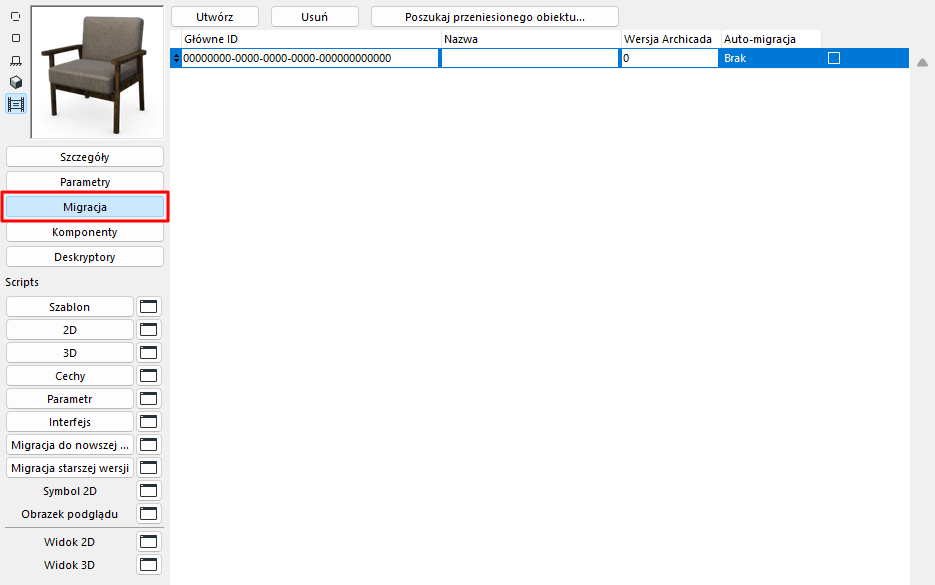Image resolution: width=935 pixels, height=585 pixels.
Task: Open the Interfejs script window icon
Action: (x=148, y=421)
